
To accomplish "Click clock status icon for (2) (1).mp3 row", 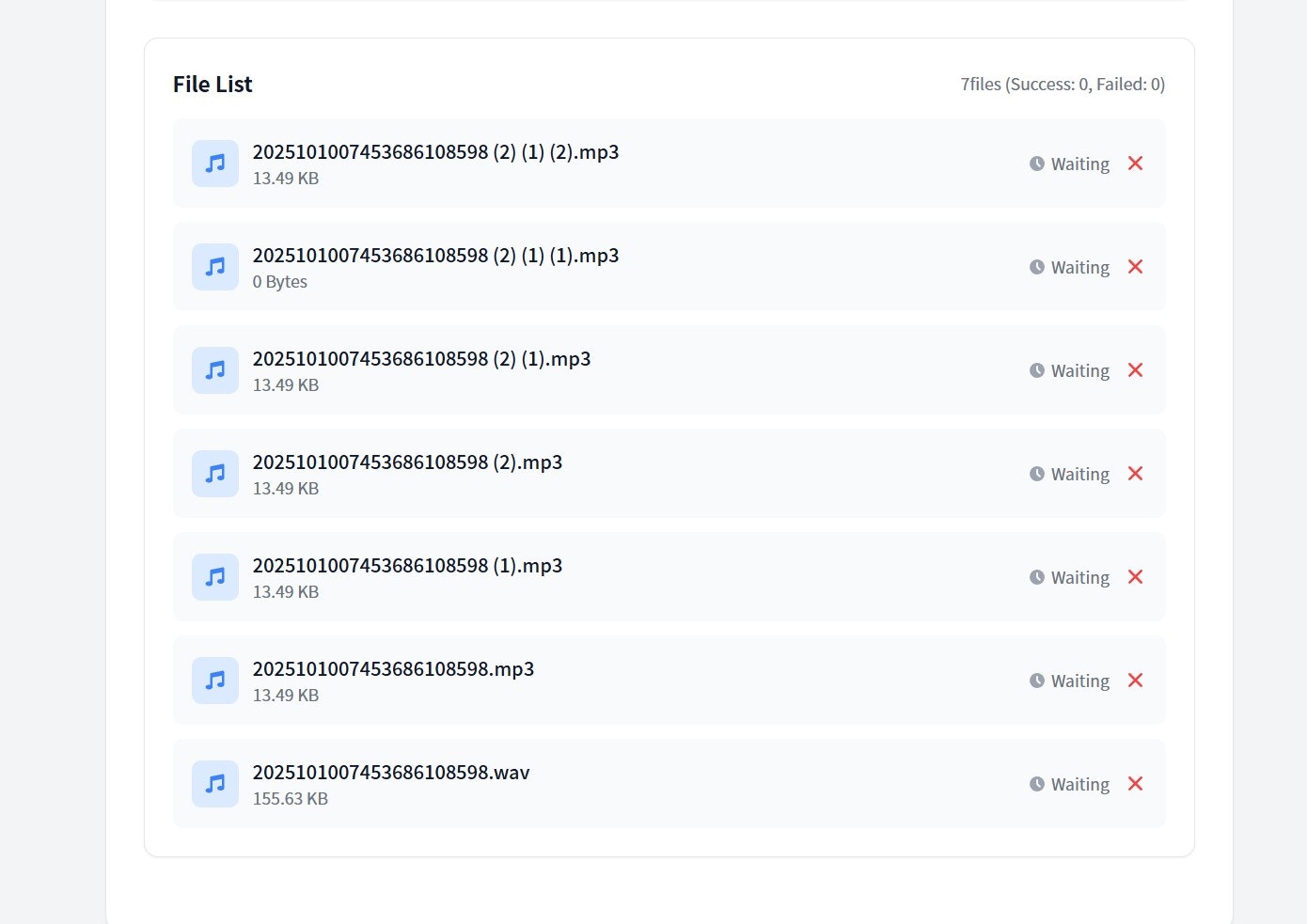I will pyautogui.click(x=1037, y=370).
